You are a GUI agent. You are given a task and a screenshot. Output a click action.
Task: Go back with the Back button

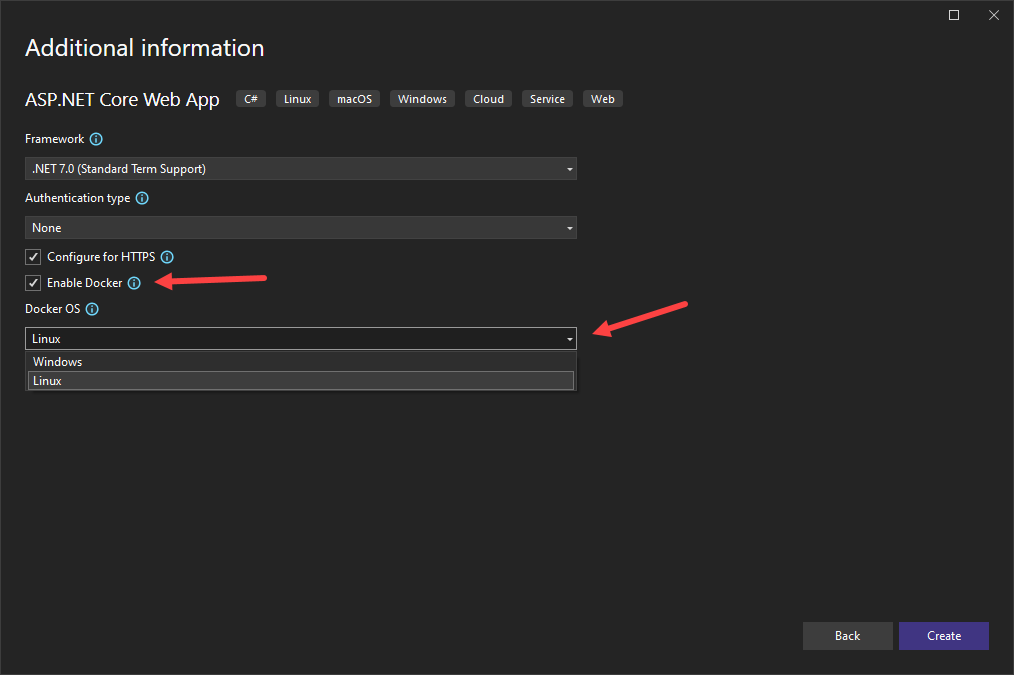tap(847, 636)
